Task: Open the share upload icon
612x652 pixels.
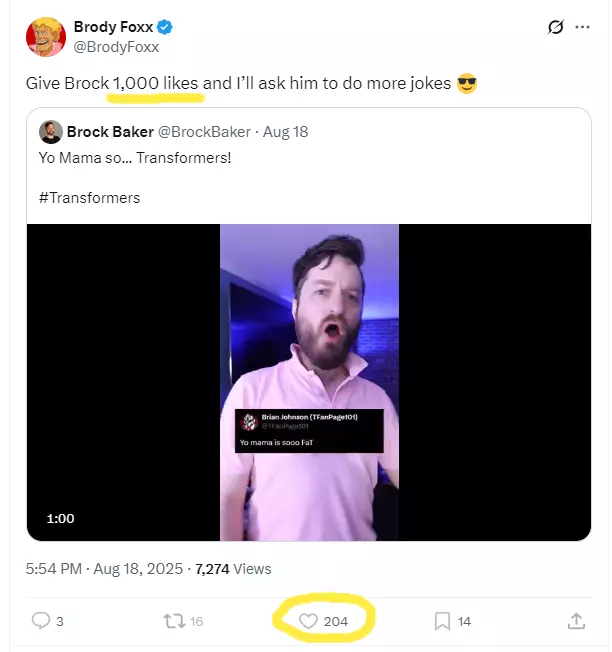Action: 576,621
